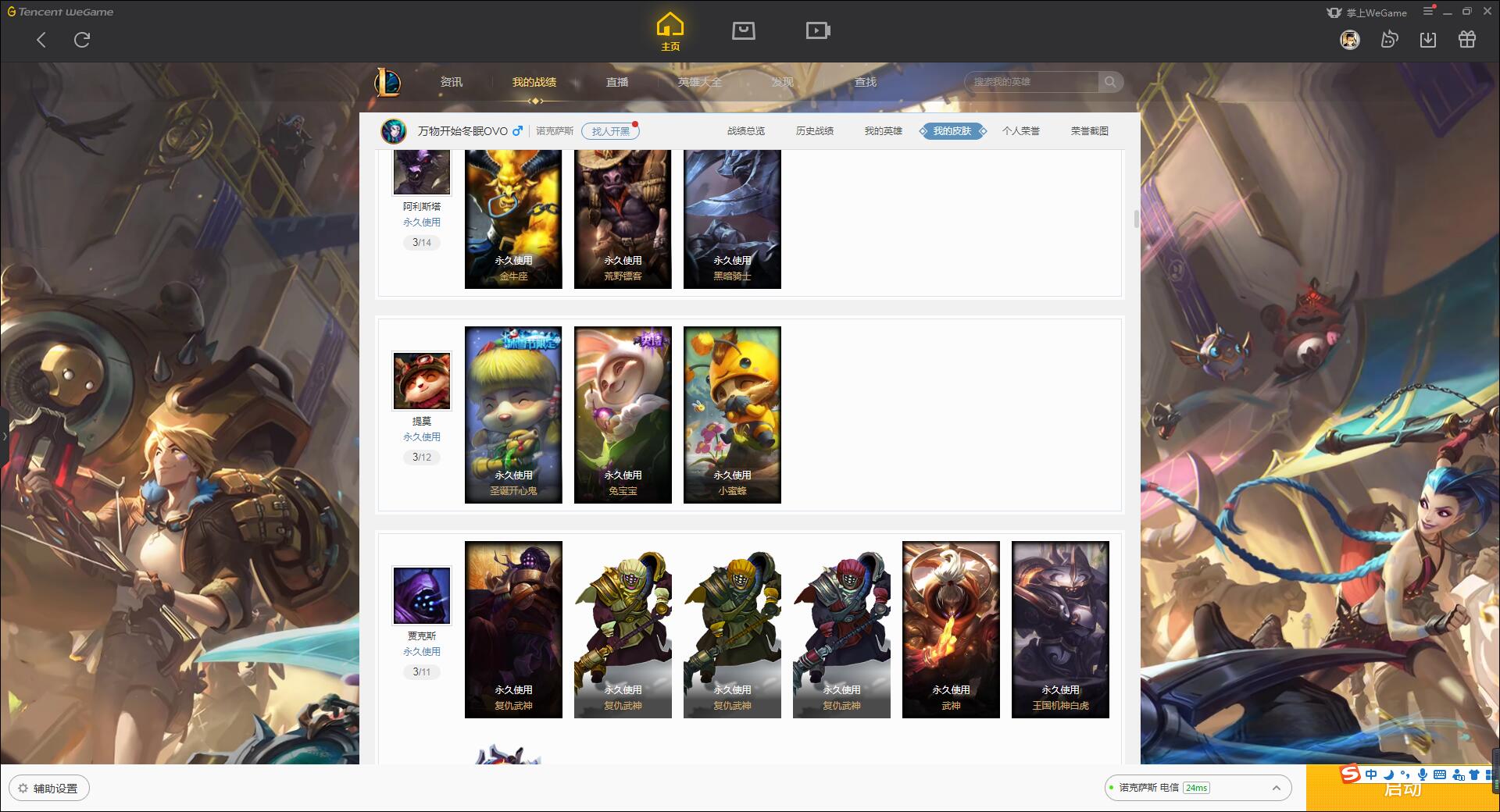
Task: Select 我的皮肤 sub-tab
Action: tap(952, 131)
